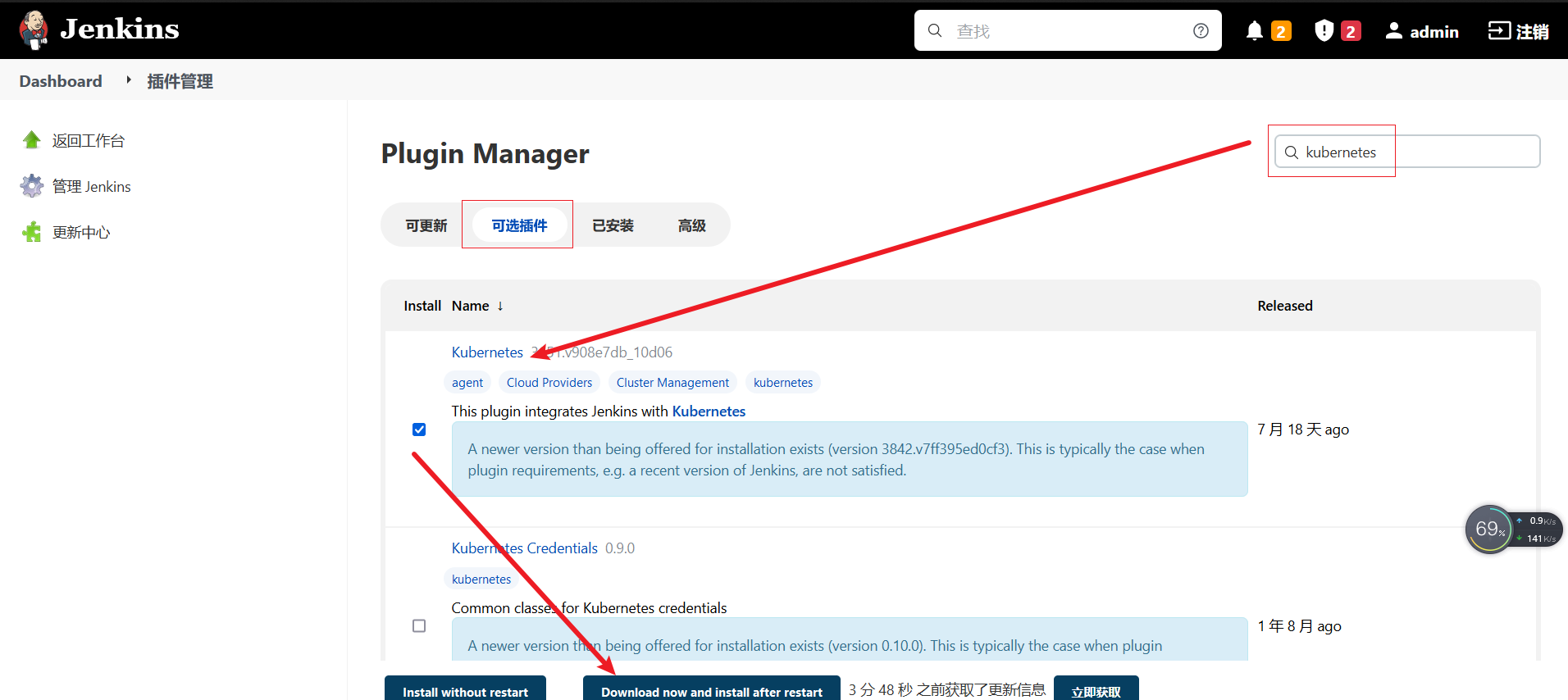The width and height of the screenshot is (1568, 700).
Task: Open Kubernetes link in plugin description
Action: pyautogui.click(x=709, y=411)
